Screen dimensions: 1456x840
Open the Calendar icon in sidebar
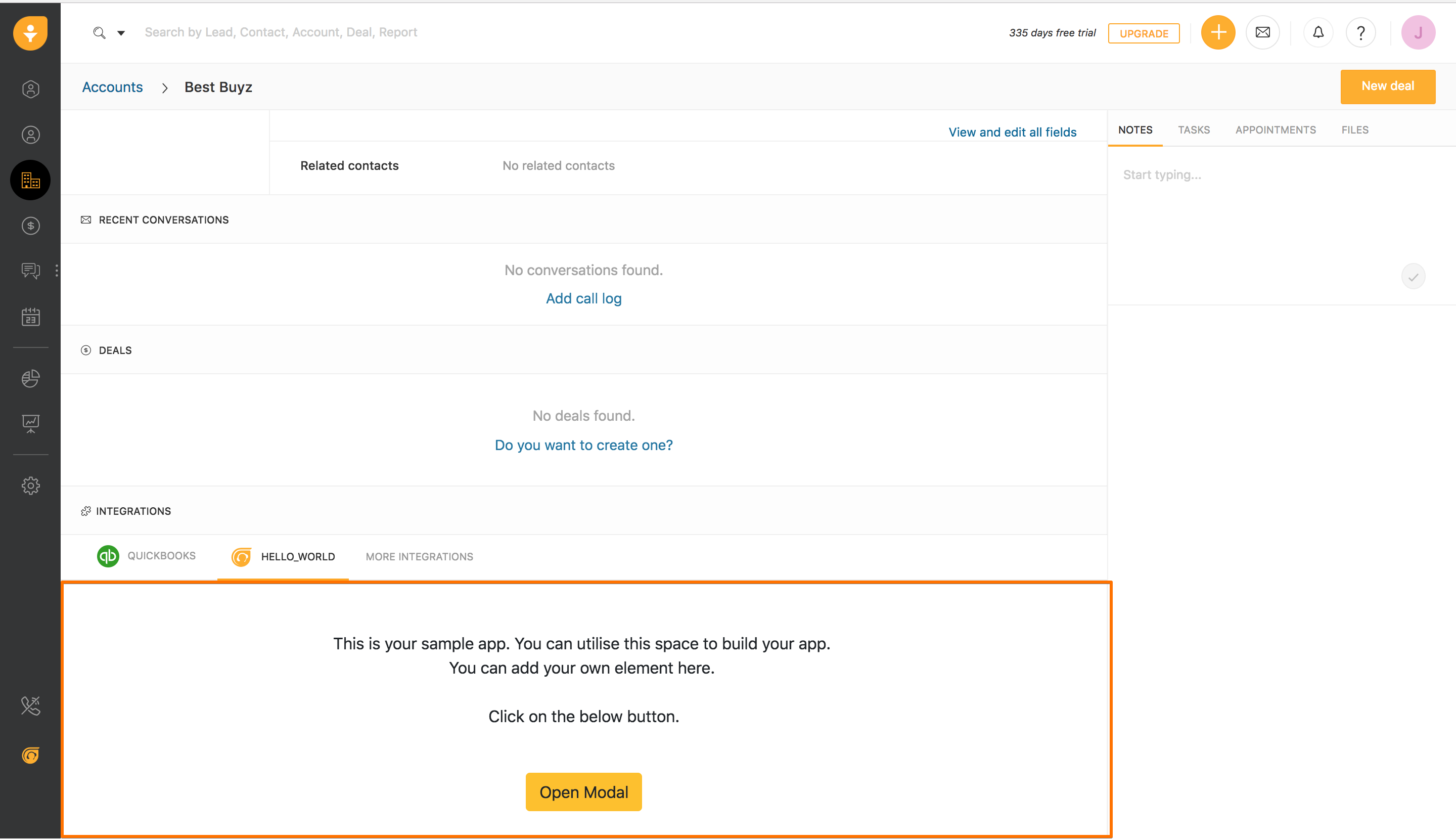30,316
